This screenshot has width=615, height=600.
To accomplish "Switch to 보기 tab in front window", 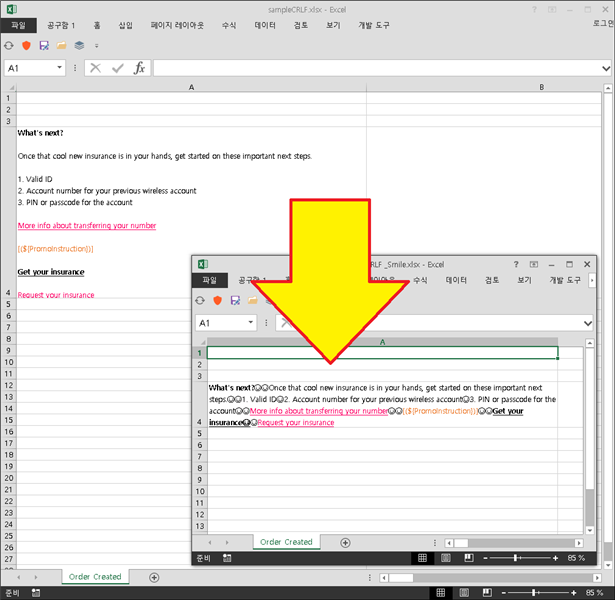I will coord(524,280).
